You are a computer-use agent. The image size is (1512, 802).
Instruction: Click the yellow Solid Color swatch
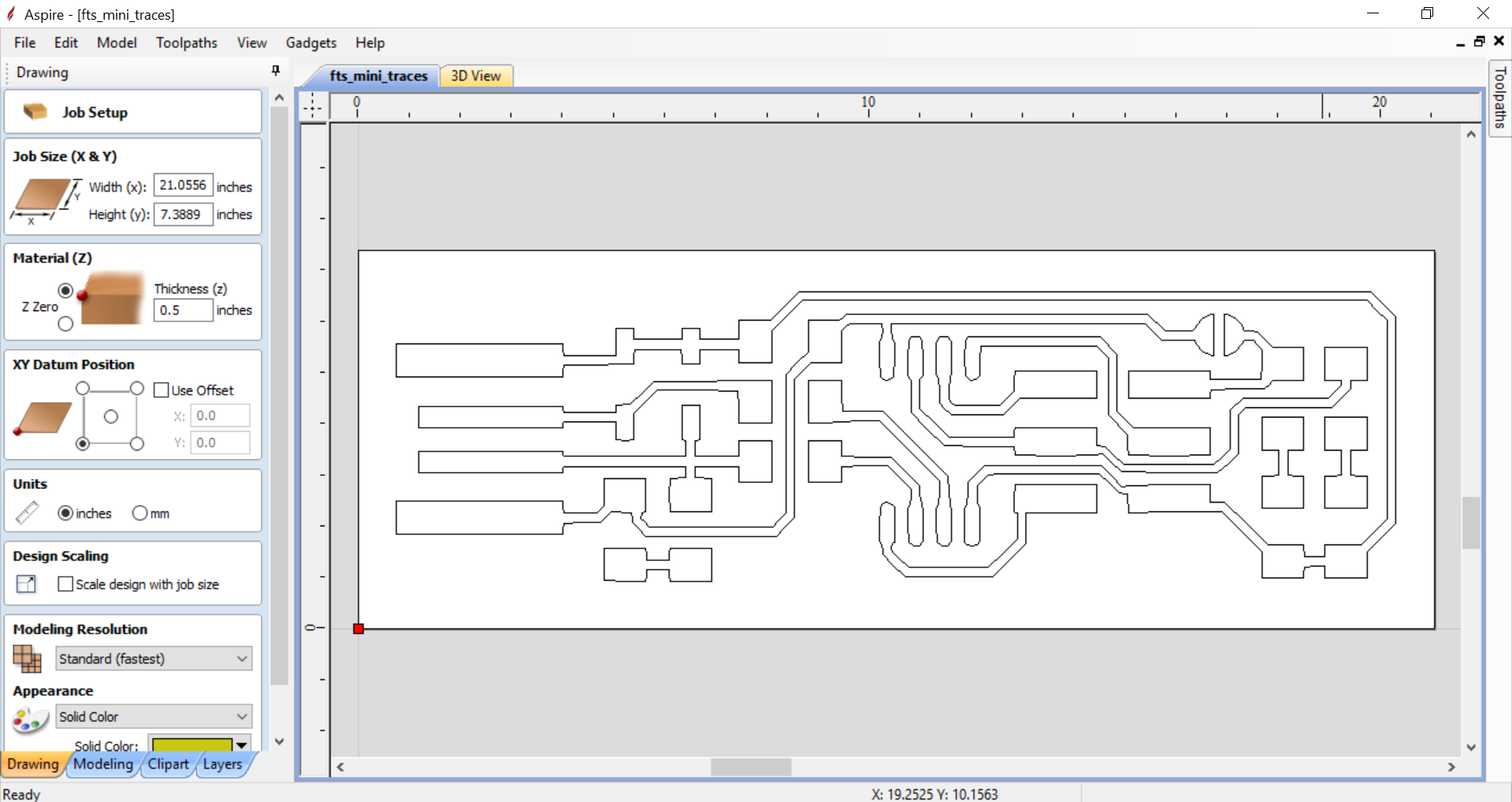coord(192,745)
